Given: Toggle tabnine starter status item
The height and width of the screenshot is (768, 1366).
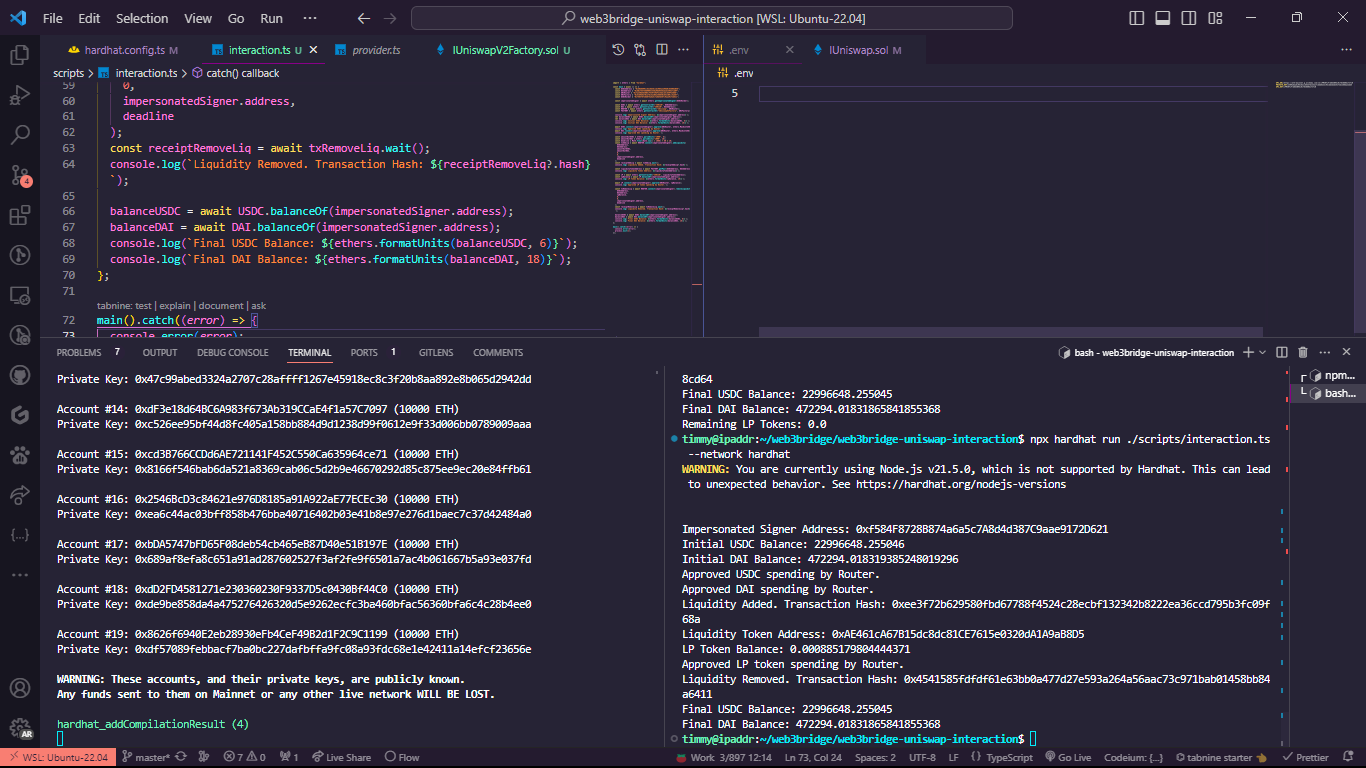Looking at the screenshot, I should [x=1221, y=757].
